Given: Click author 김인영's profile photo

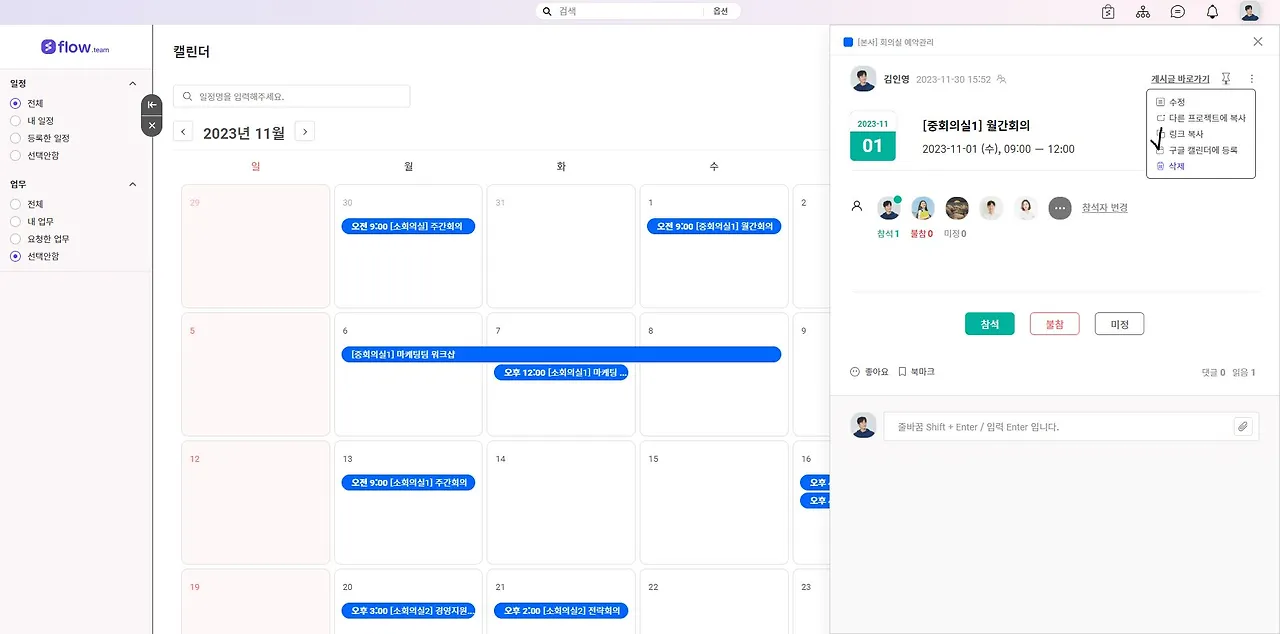Looking at the screenshot, I should [863, 79].
